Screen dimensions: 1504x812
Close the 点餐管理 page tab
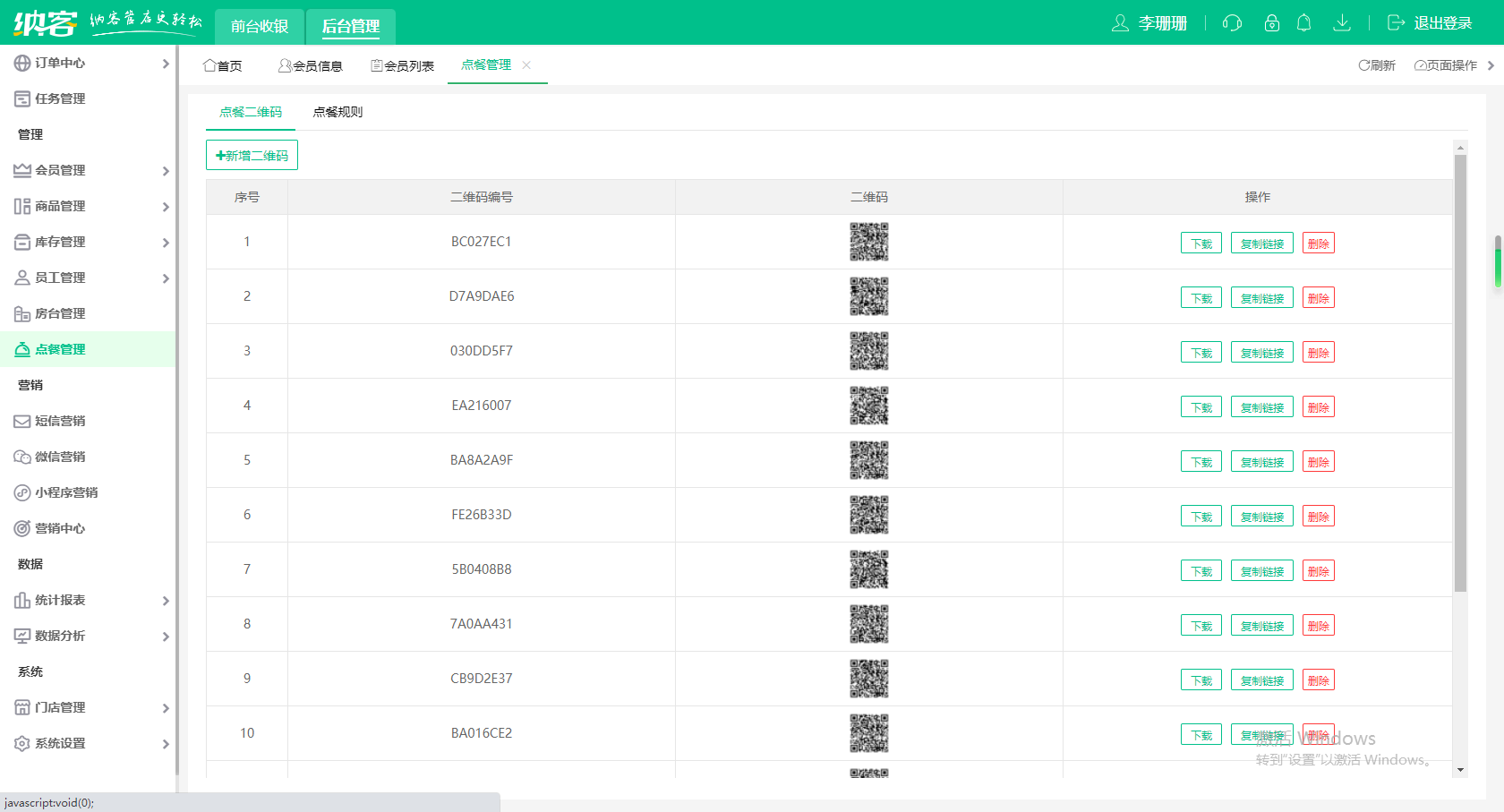point(526,64)
